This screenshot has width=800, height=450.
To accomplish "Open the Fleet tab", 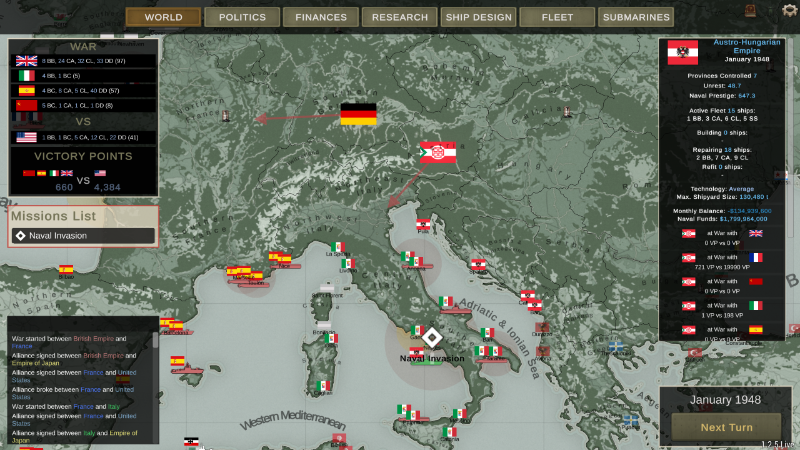I will tap(556, 17).
